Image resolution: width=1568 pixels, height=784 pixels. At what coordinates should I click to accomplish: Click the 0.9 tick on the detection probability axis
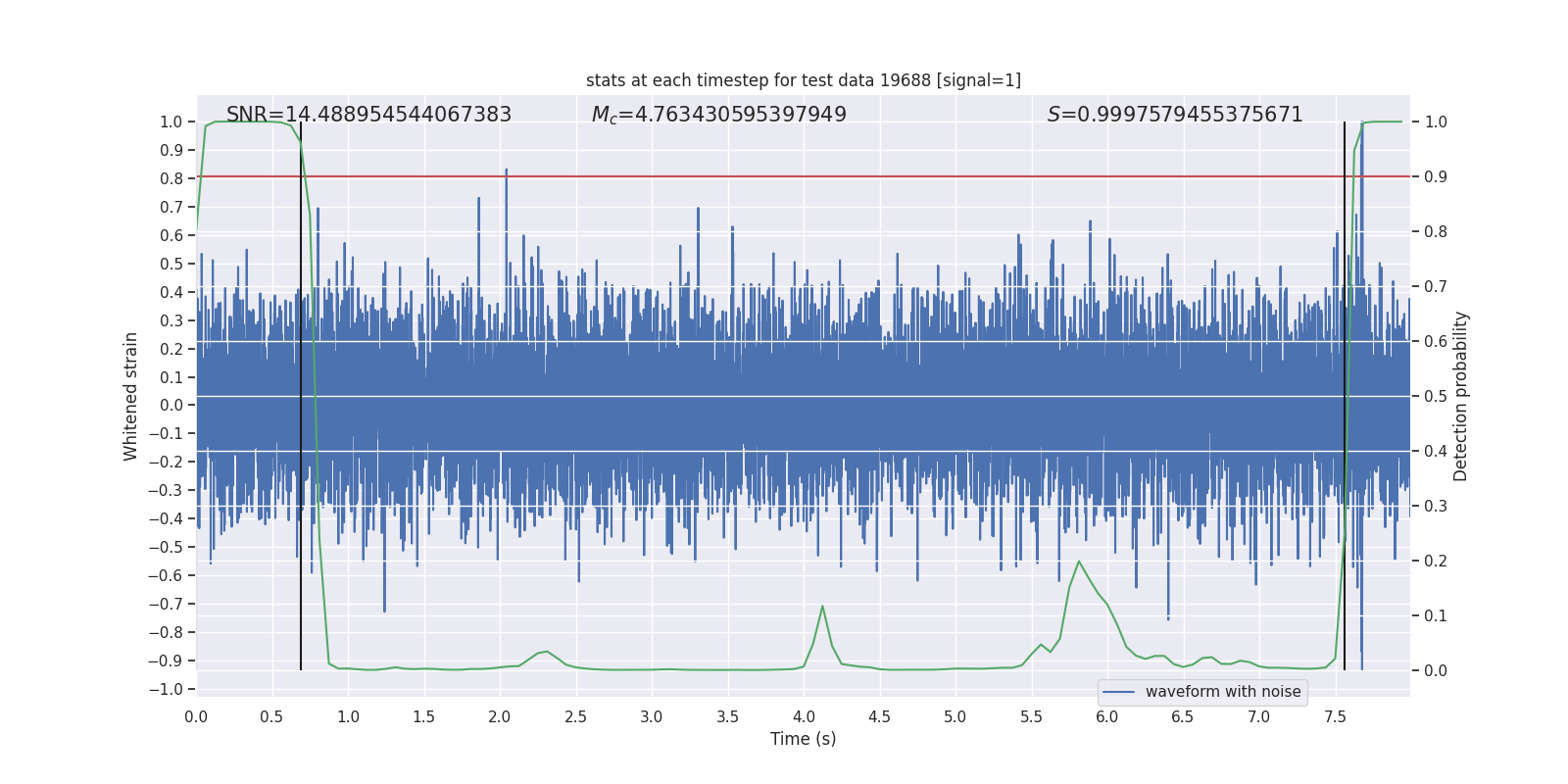pos(1436,177)
